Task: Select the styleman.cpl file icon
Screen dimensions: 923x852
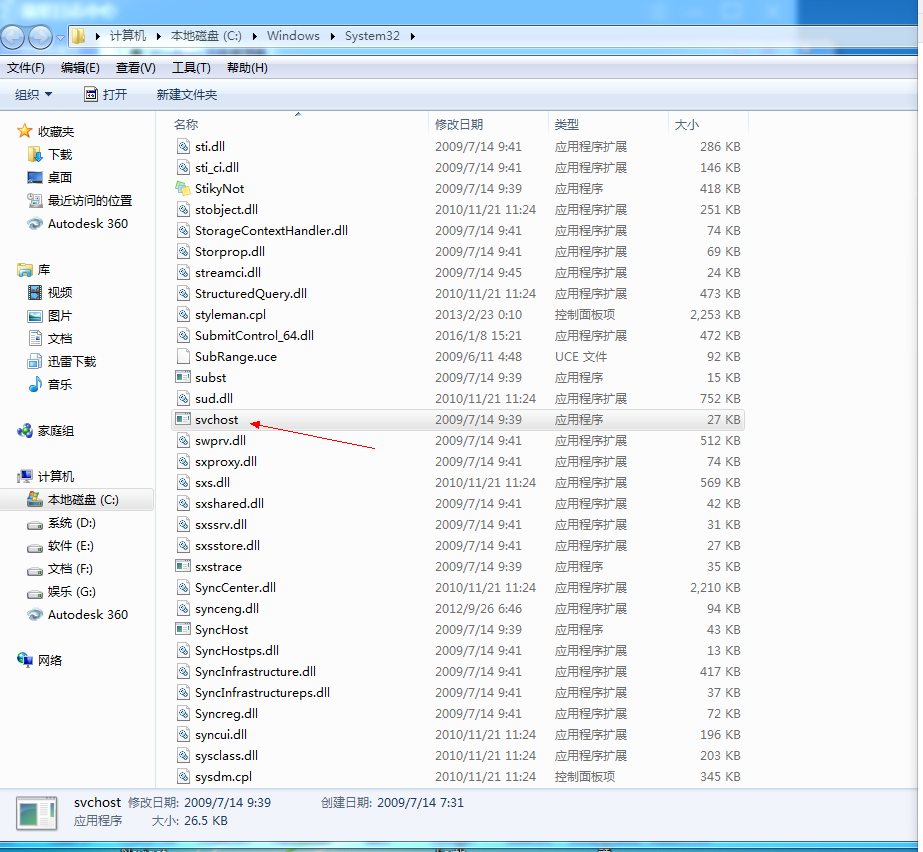Action: (x=183, y=314)
